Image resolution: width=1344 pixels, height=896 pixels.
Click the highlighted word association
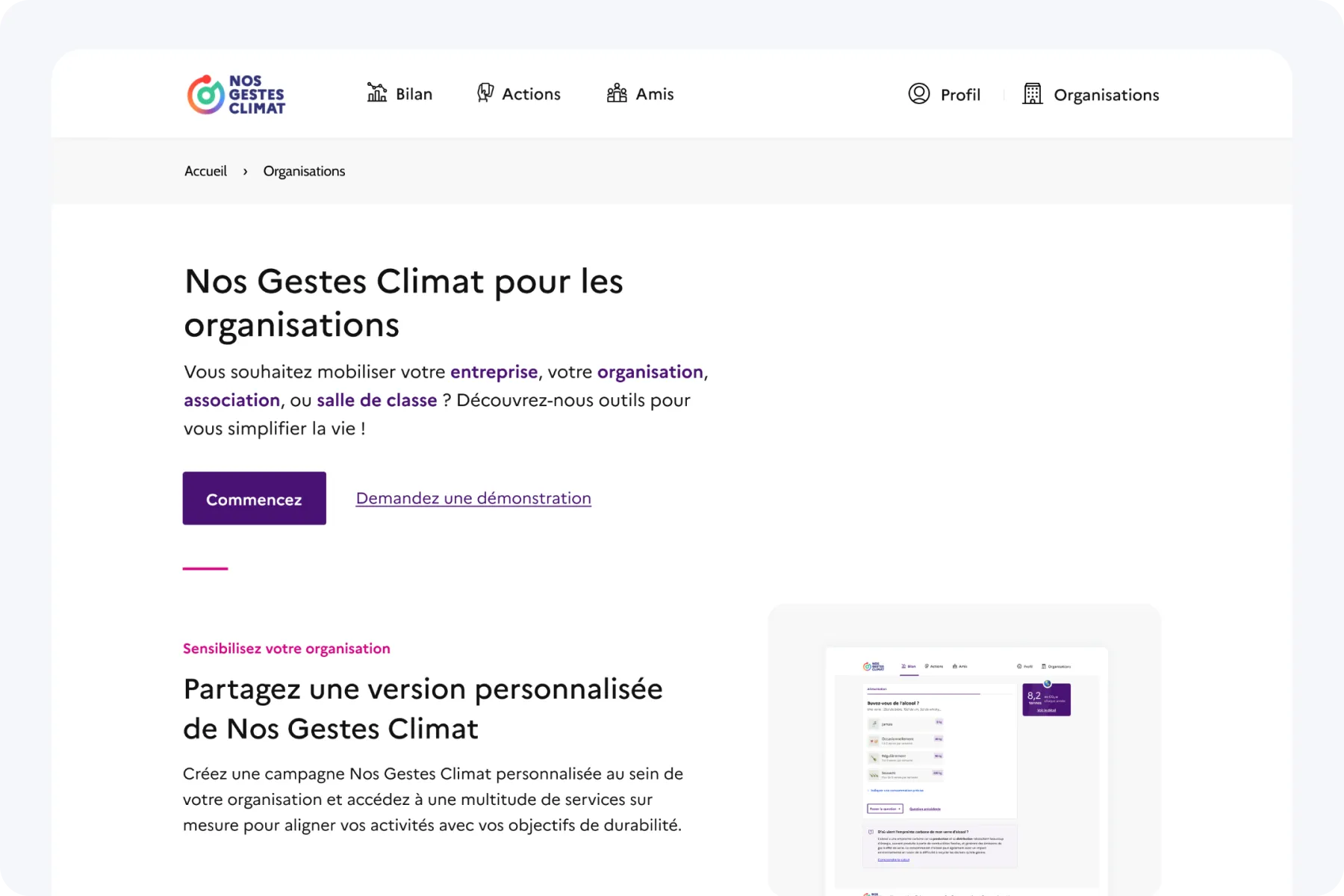[x=231, y=400]
